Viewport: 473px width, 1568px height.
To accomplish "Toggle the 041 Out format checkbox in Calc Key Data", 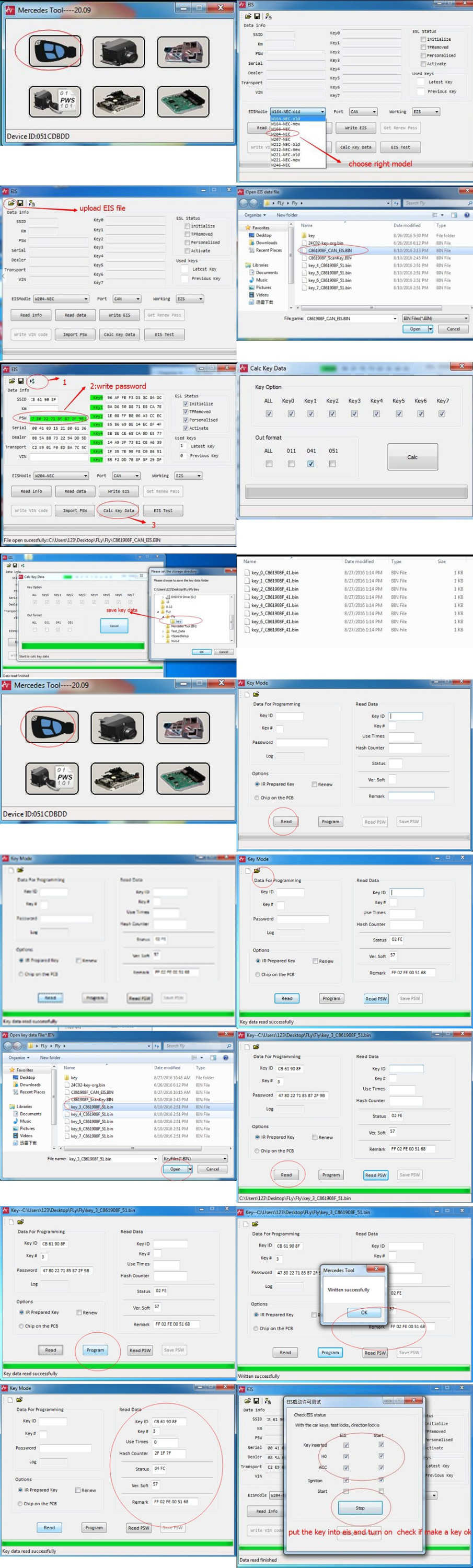I will [x=311, y=464].
